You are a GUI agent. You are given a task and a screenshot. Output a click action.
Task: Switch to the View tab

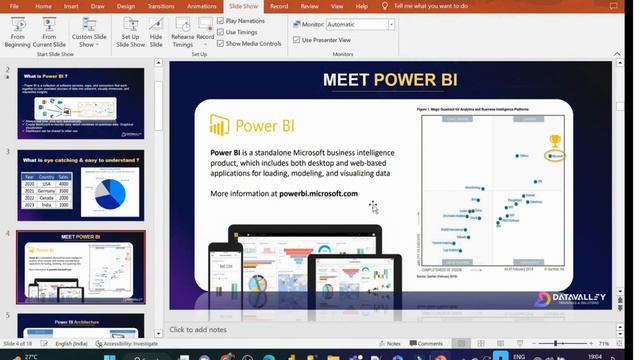(337, 6)
